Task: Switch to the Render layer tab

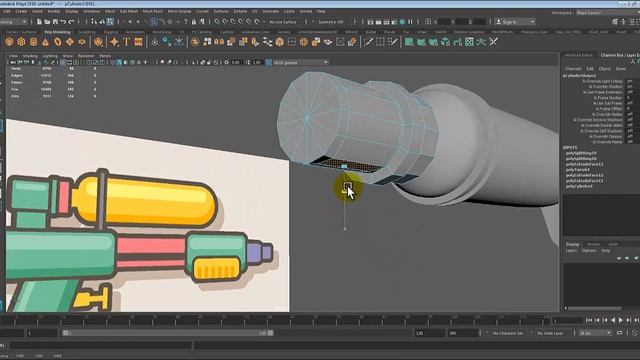Action: tap(593, 244)
